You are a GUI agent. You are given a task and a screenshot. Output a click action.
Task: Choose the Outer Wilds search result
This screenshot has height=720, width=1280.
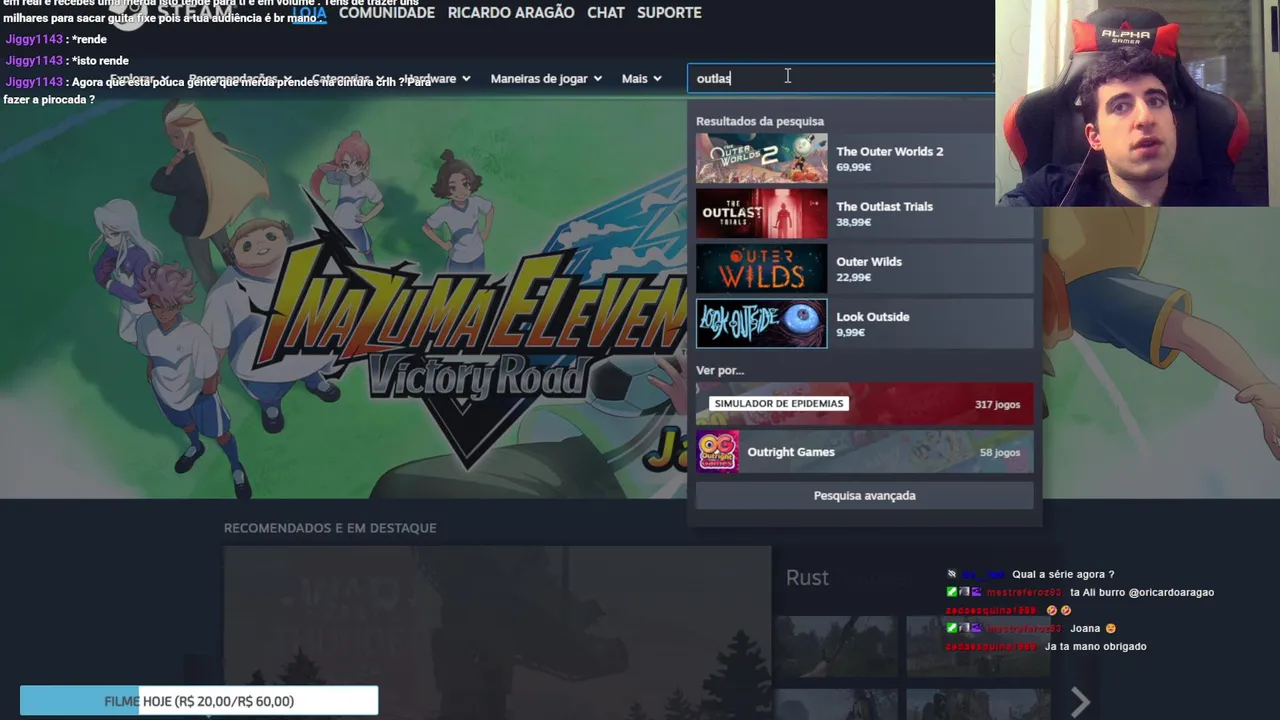pyautogui.click(x=864, y=269)
